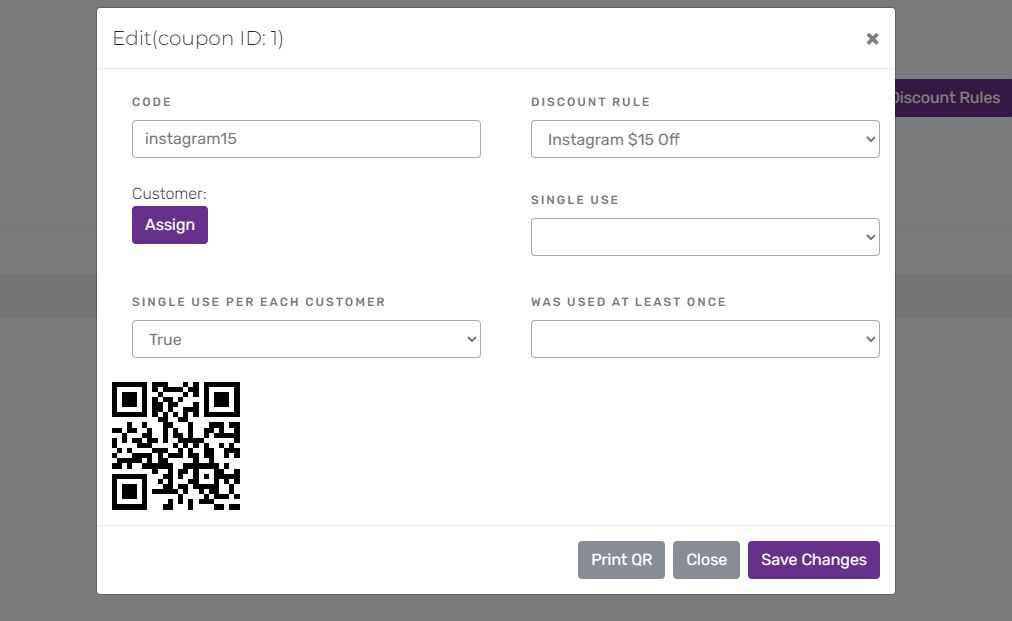Open Single Use Per Each Customer dropdown
Screen dimensions: 1012x621
pos(306,339)
